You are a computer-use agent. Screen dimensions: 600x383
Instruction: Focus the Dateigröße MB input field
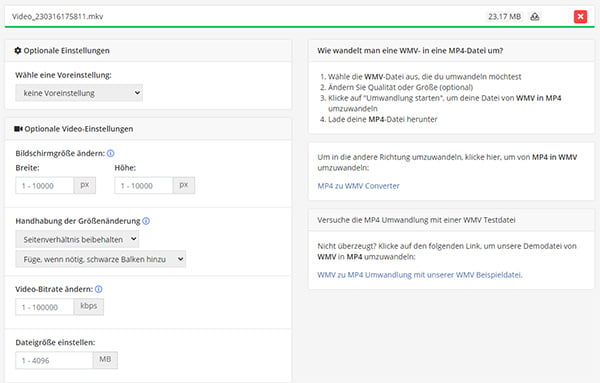[x=54, y=360]
